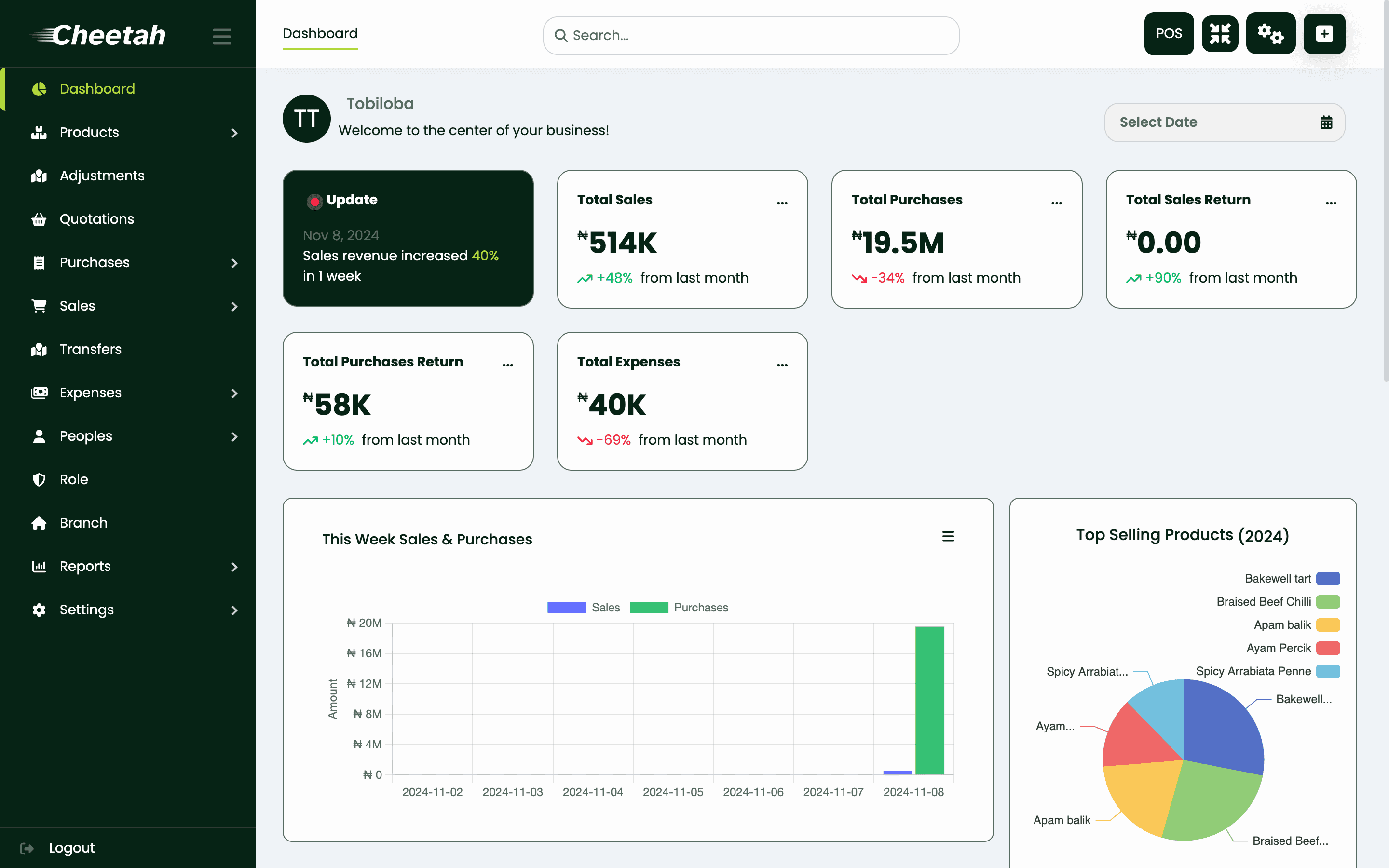Click the plus icon to add new item
1389x868 pixels.
(1324, 33)
